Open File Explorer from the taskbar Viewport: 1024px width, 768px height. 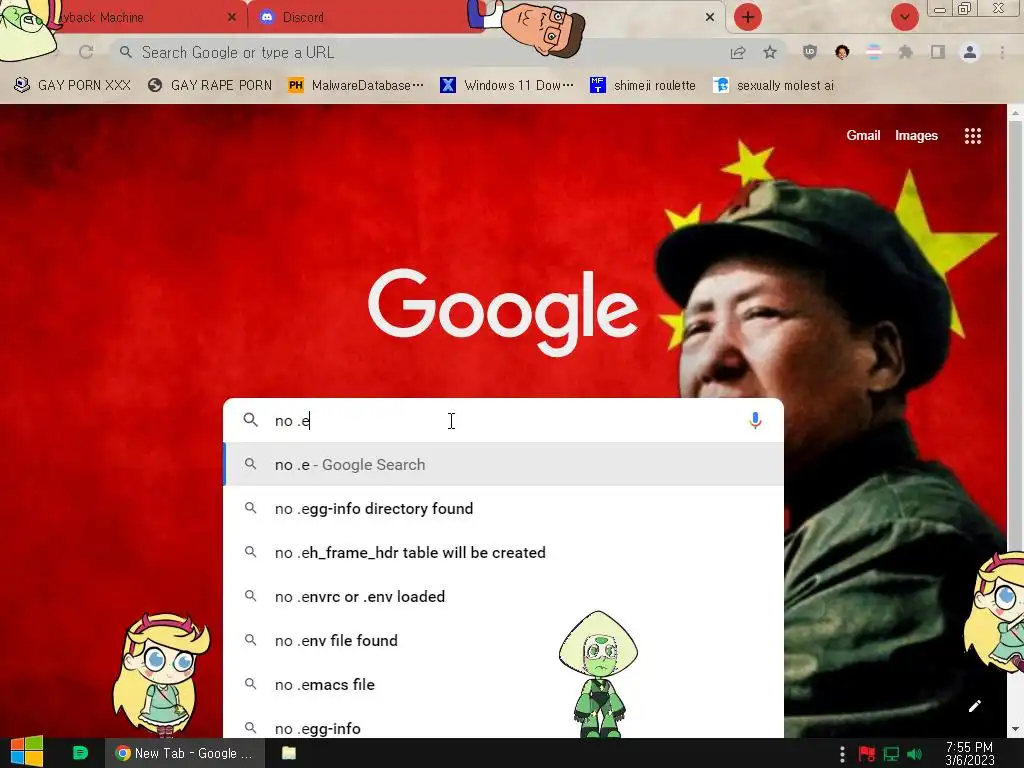[289, 753]
